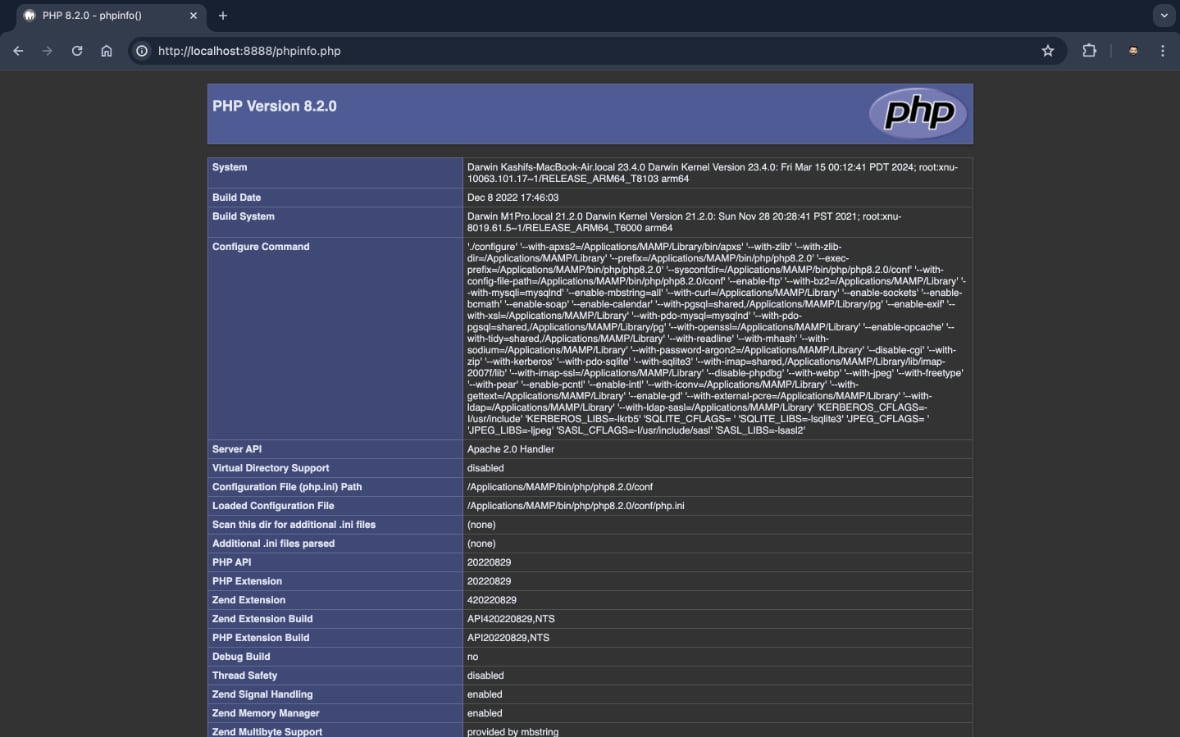The height and width of the screenshot is (737, 1180).
Task: Click the Build Date label
Action: [x=236, y=197]
